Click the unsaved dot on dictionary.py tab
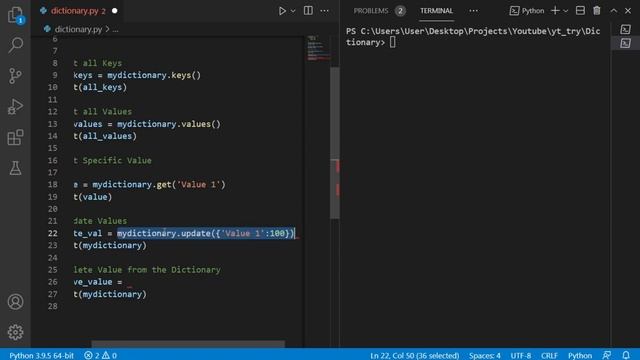Image resolution: width=640 pixels, height=360 pixels. click(x=115, y=11)
